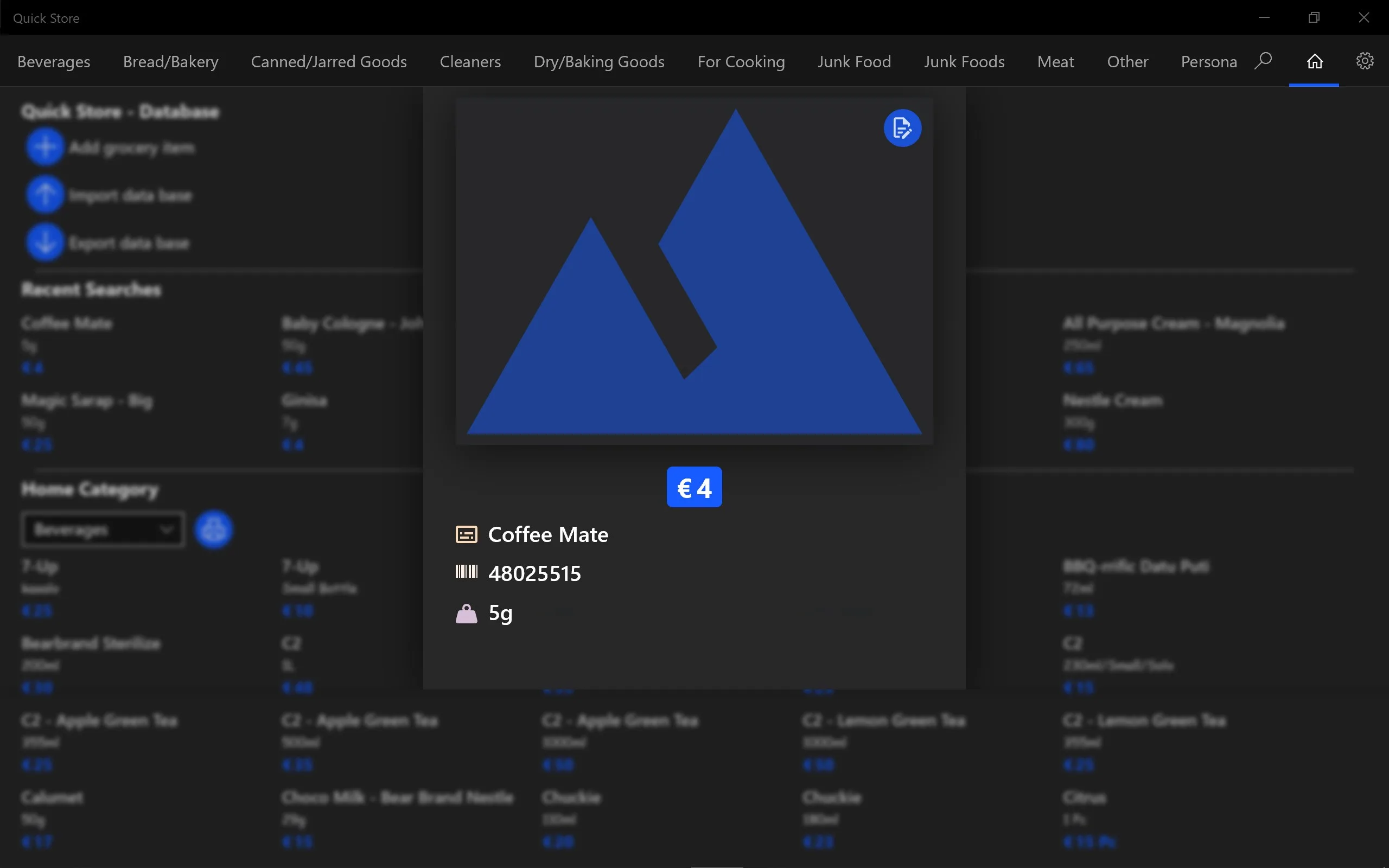
Task: Open the Dry/Baking Goods tab
Action: [599, 61]
